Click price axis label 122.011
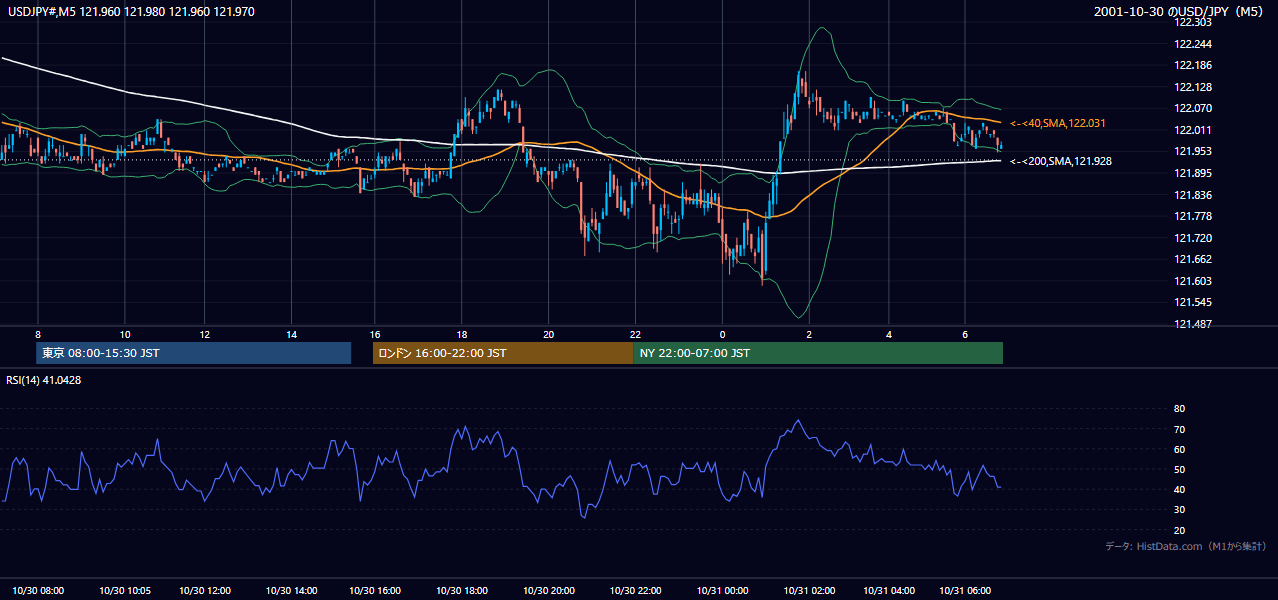Viewport: 1278px width, 600px height. pyautogui.click(x=1192, y=130)
